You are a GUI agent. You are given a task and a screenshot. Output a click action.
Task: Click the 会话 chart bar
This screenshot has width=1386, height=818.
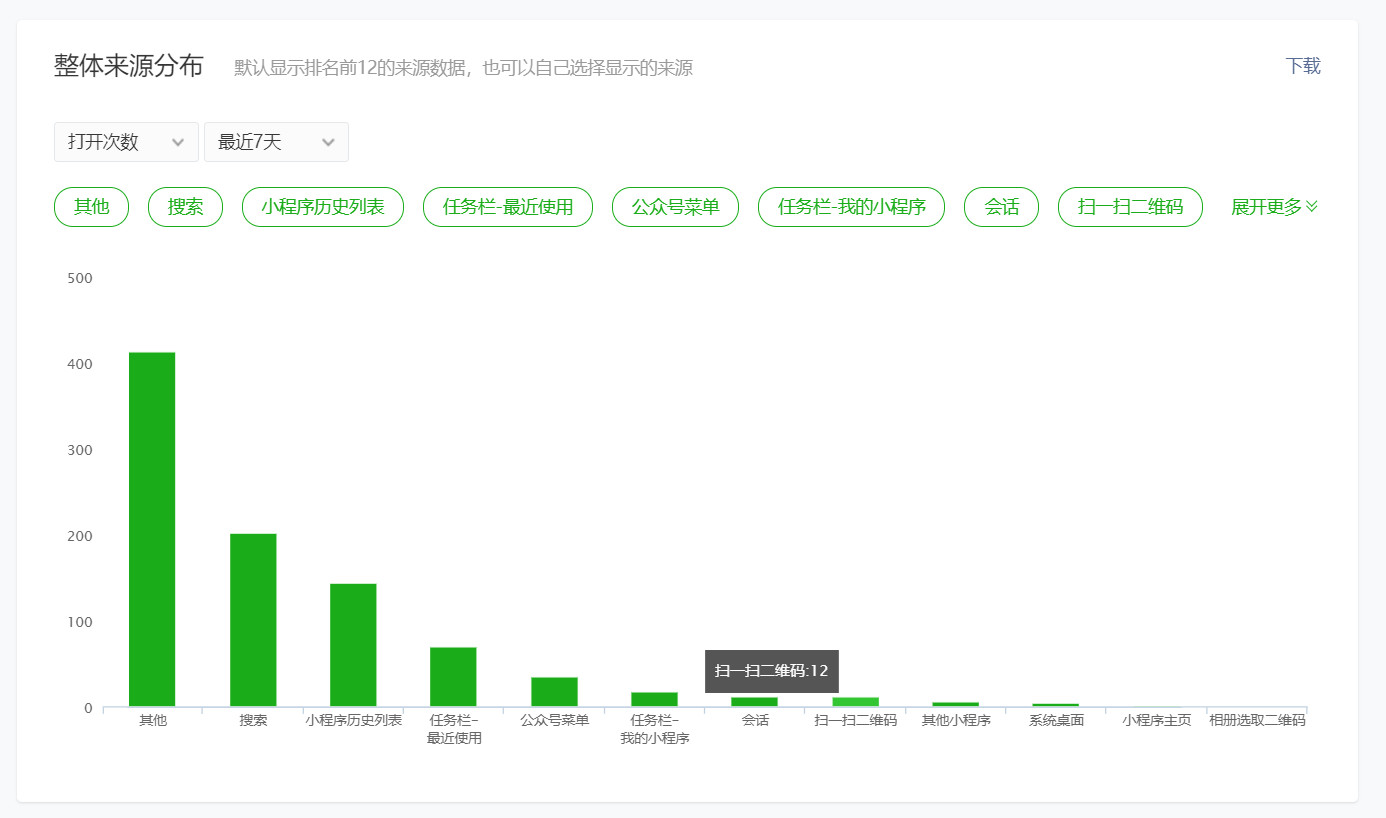coord(754,702)
